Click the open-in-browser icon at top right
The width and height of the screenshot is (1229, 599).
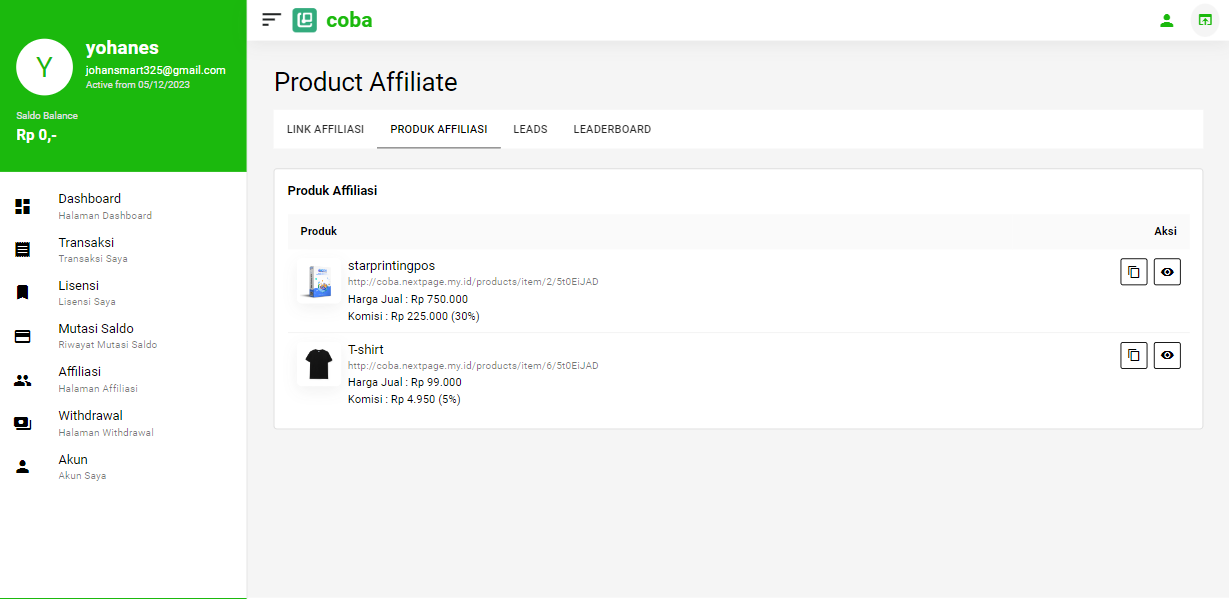(x=1204, y=20)
